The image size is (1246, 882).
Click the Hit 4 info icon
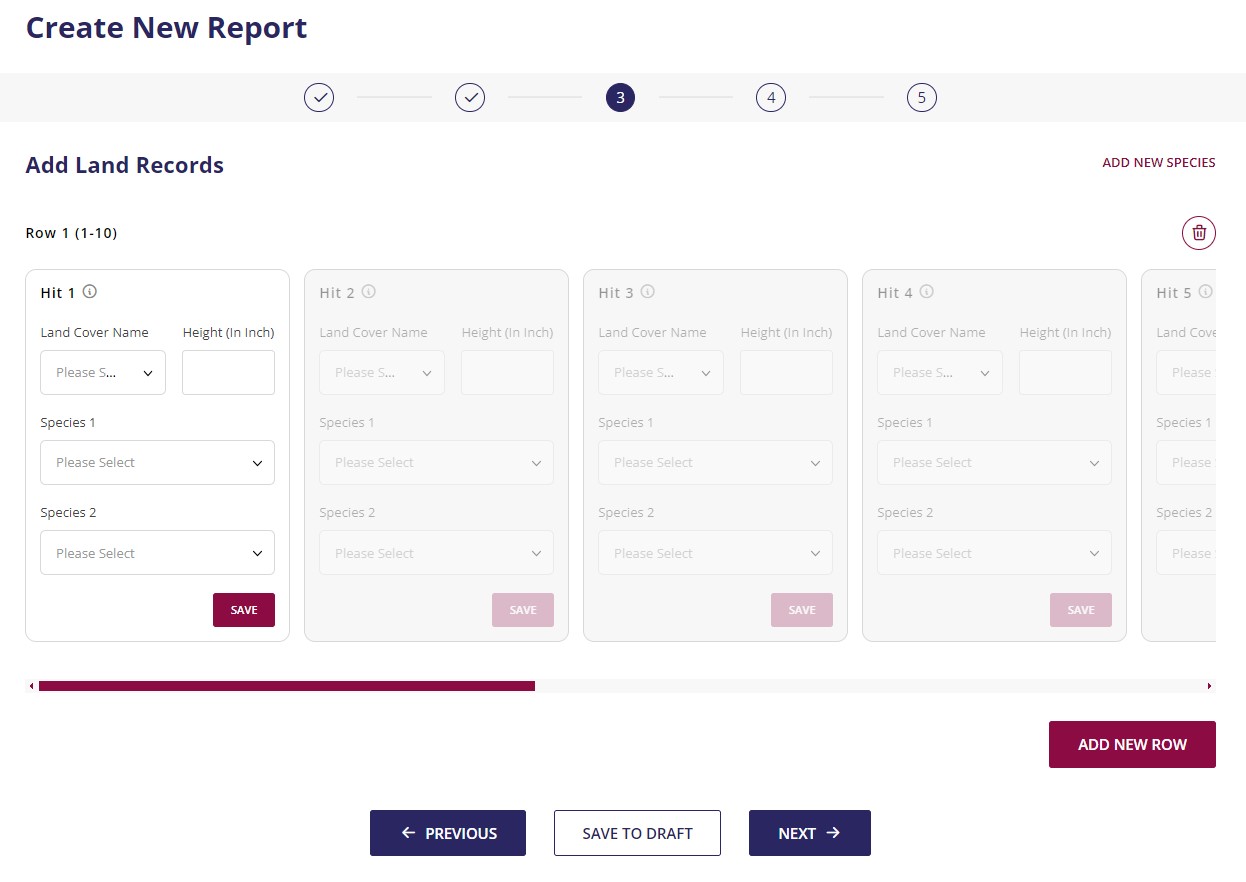tap(927, 292)
